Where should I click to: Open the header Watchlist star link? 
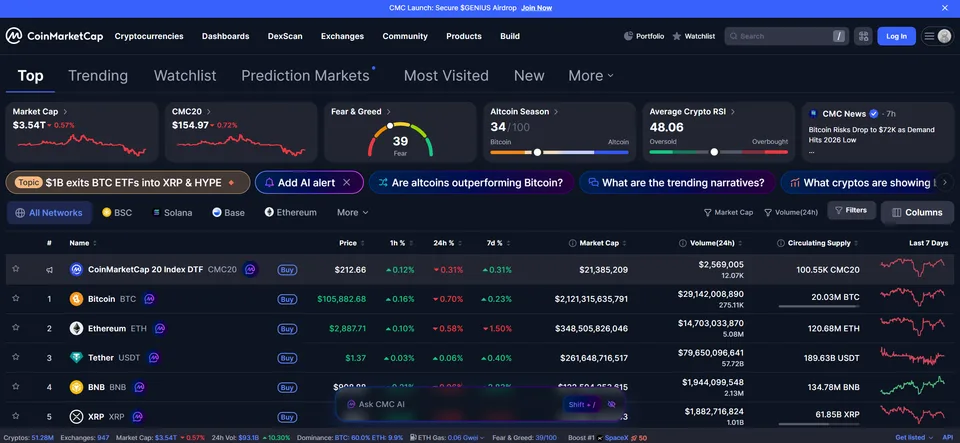tap(694, 36)
